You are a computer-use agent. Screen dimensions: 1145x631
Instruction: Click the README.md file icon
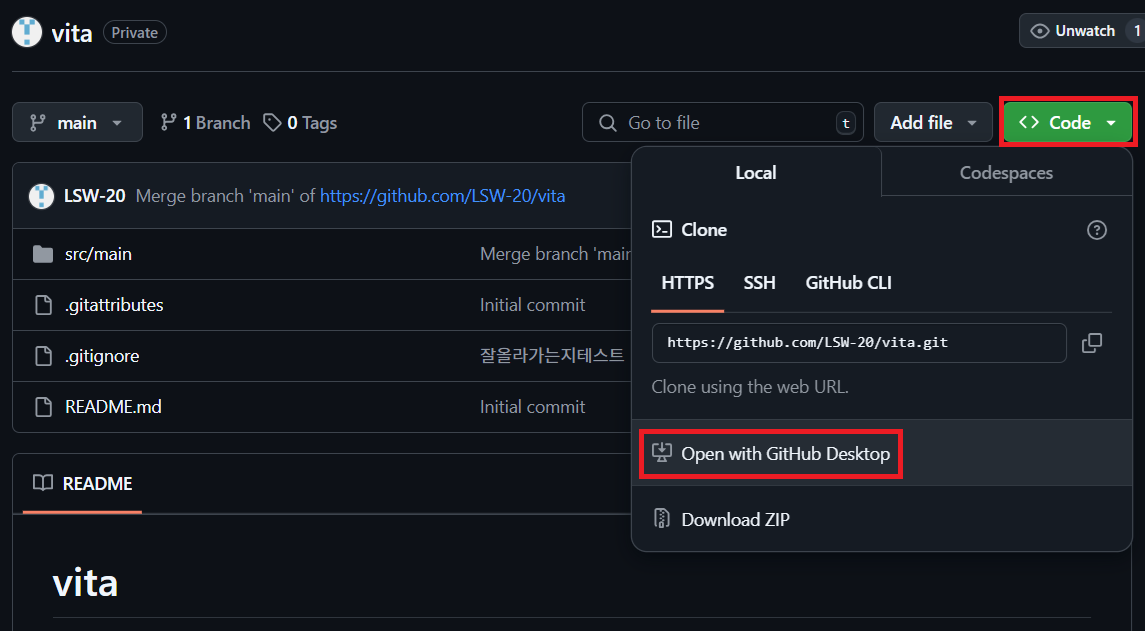[43, 407]
